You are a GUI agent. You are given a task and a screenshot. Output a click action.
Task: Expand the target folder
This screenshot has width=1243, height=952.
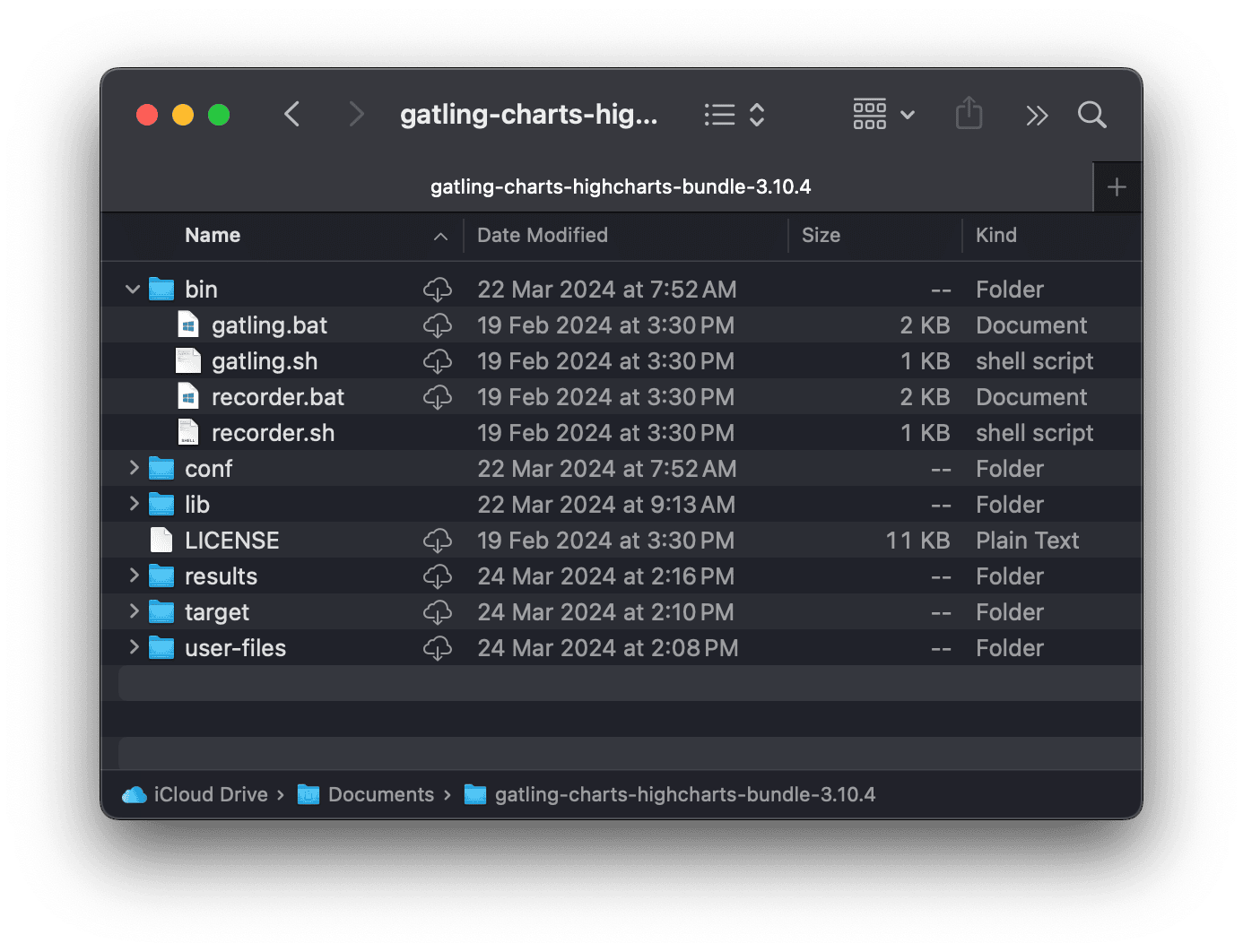(x=133, y=611)
